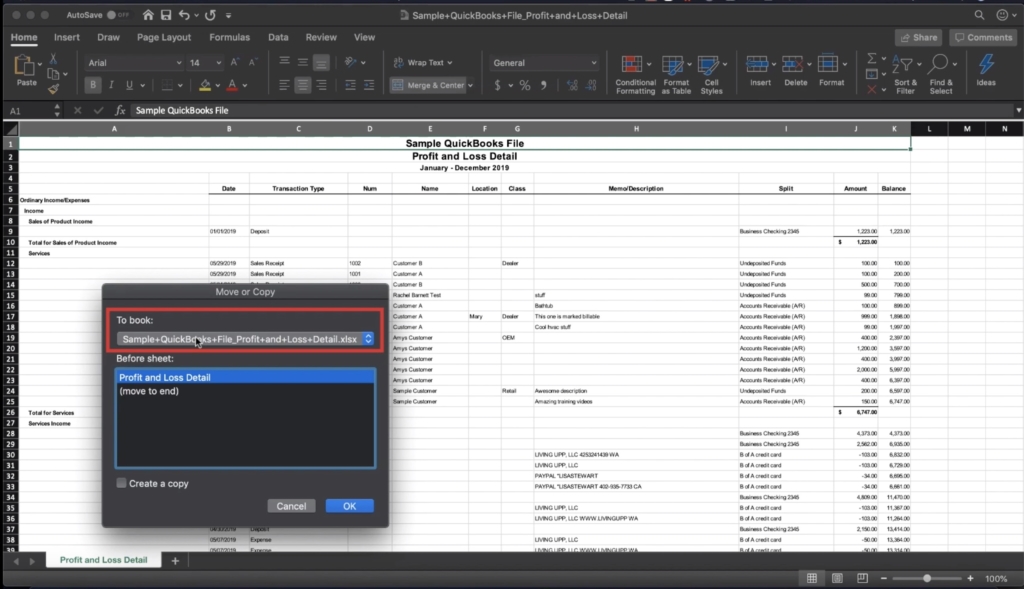Viewport: 1024px width, 589px height.
Task: Click the Search magnifier in title bar
Action: pos(979,15)
